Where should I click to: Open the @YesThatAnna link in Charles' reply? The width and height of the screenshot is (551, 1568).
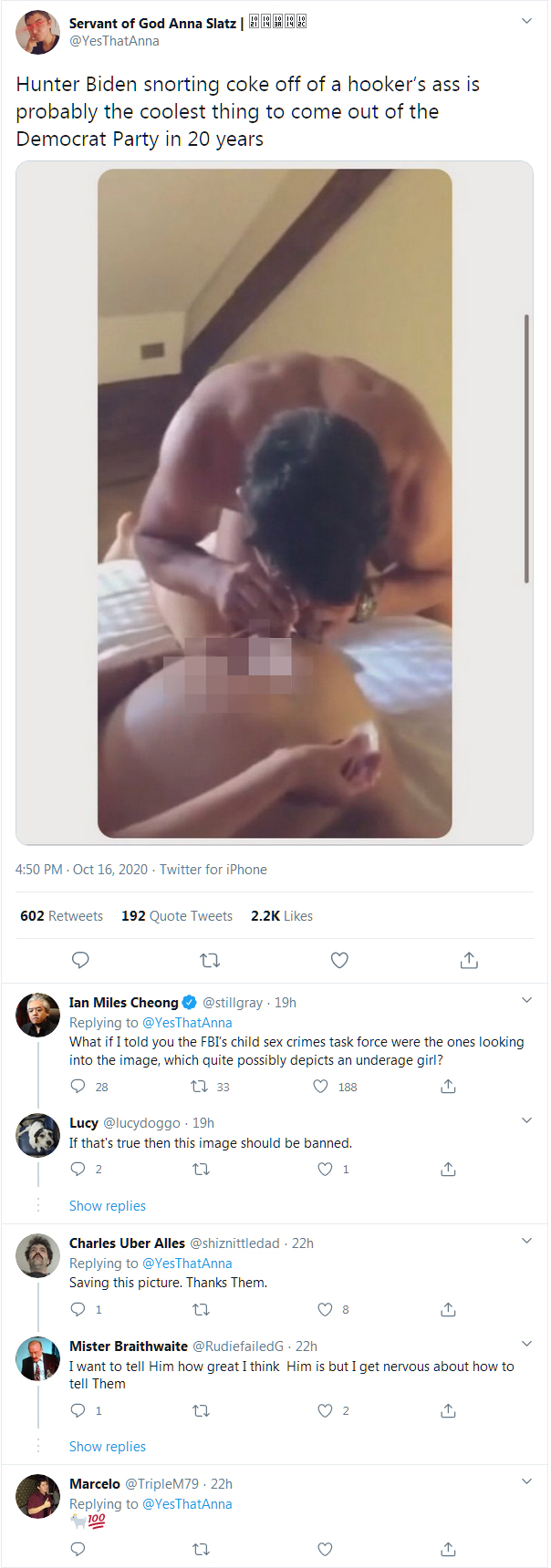(x=187, y=1264)
